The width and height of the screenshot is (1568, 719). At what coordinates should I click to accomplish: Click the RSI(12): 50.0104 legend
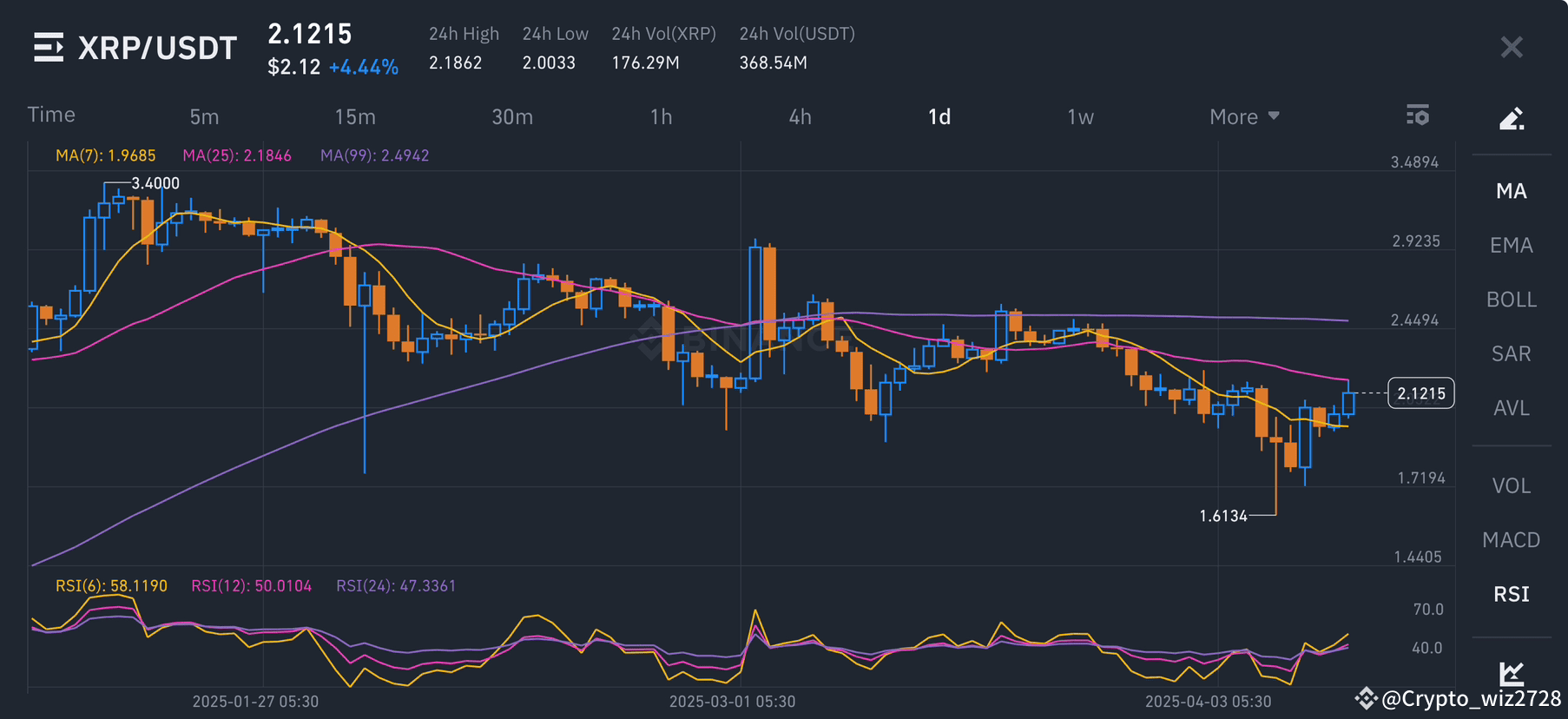coord(251,586)
